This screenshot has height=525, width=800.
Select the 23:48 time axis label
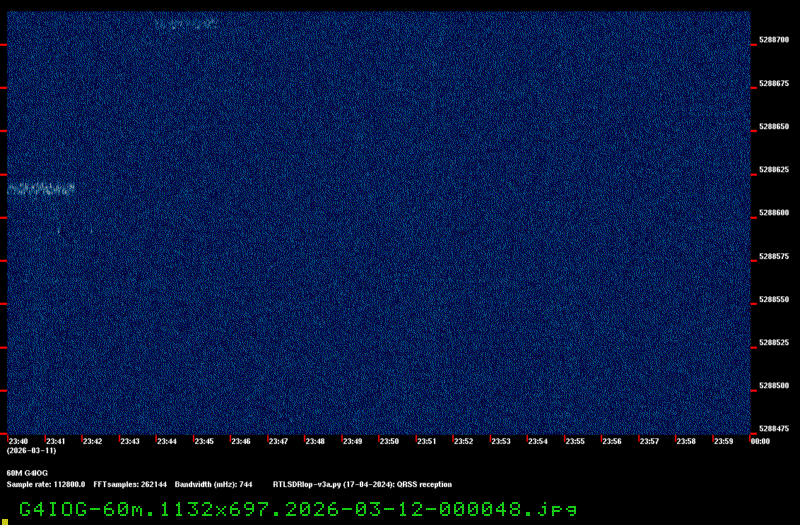click(x=315, y=441)
